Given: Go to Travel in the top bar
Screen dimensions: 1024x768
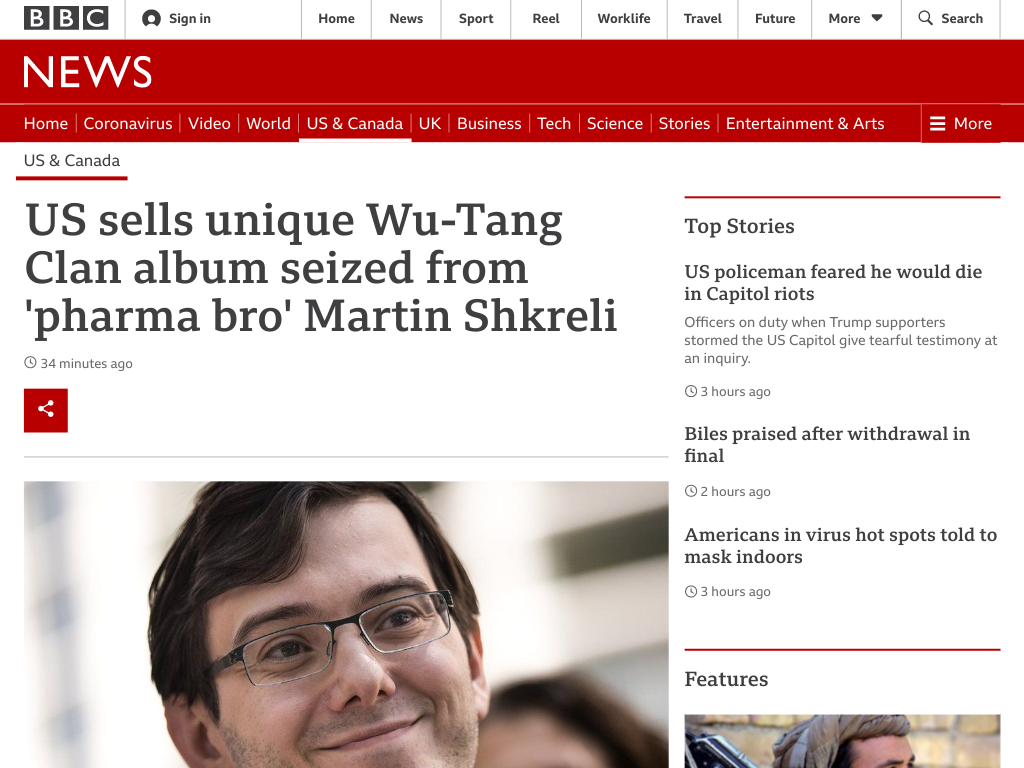Looking at the screenshot, I should [x=703, y=18].
